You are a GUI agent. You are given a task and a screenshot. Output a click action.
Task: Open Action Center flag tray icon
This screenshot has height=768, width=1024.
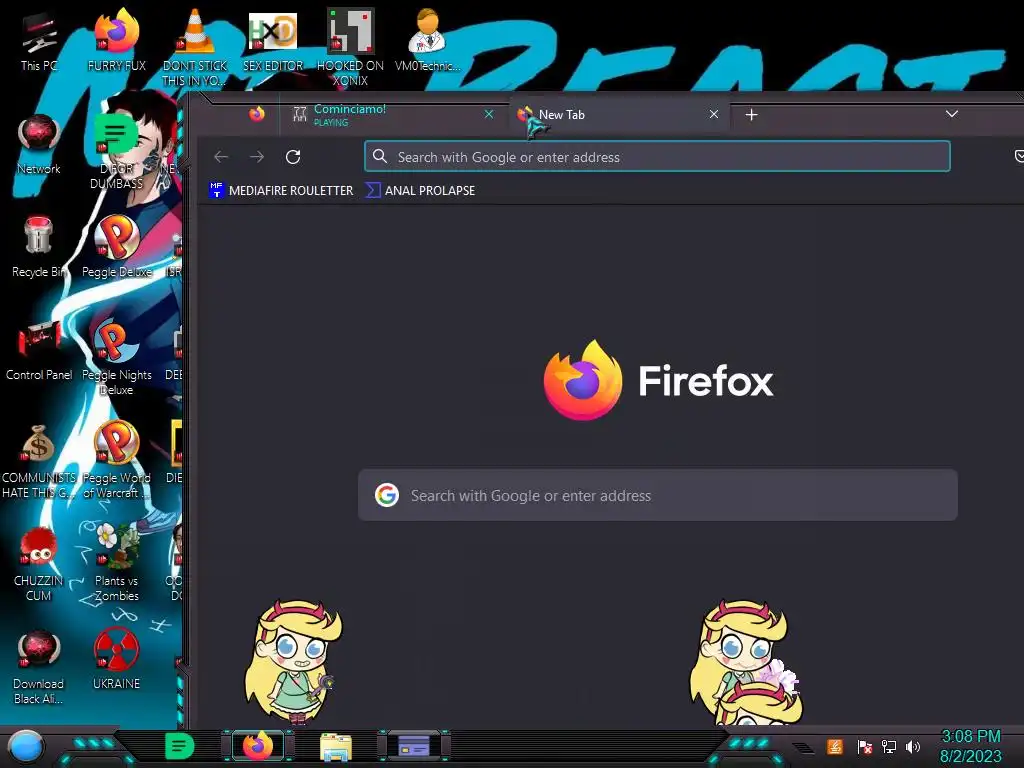864,746
